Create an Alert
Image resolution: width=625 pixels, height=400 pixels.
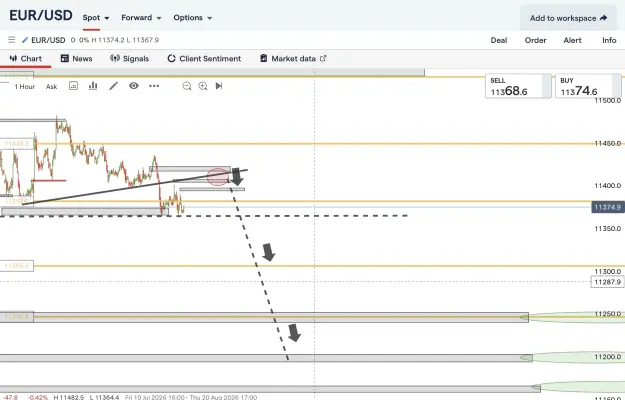tap(572, 40)
